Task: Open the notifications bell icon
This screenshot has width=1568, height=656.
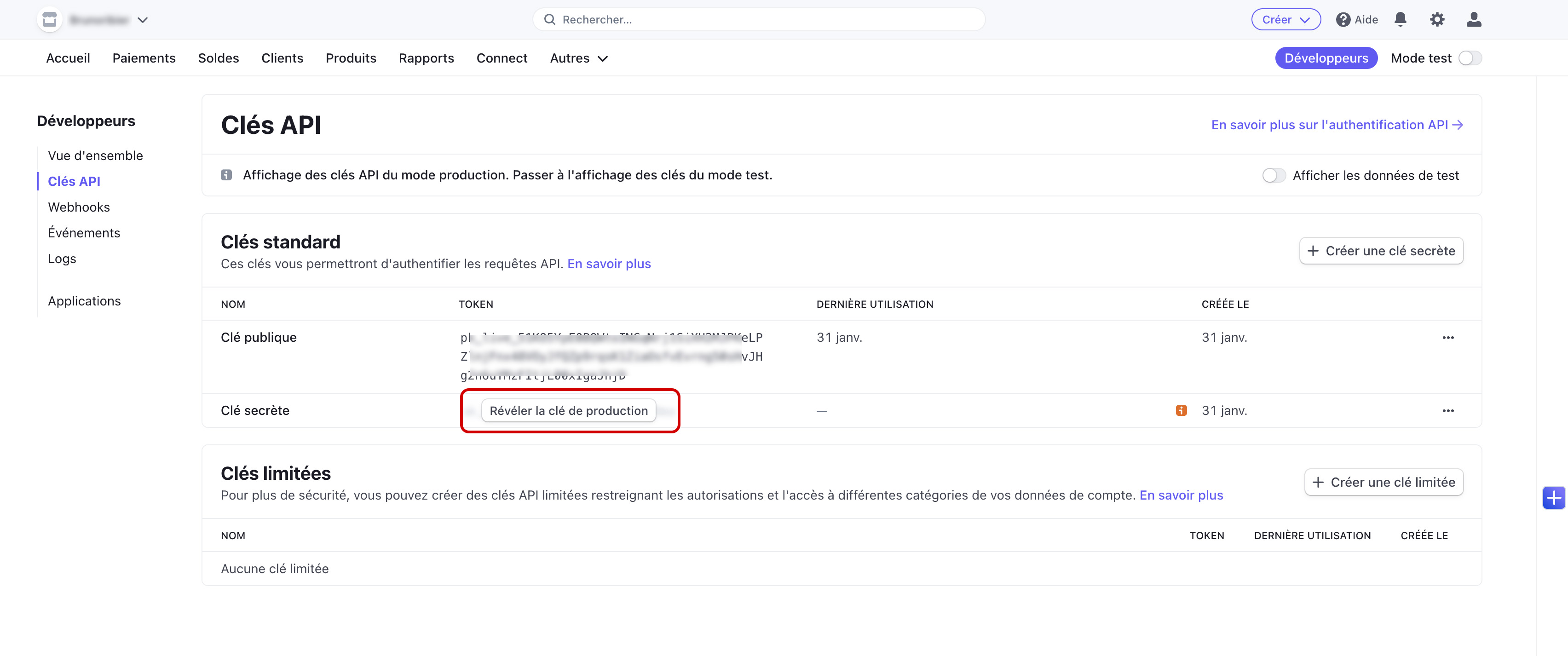Action: tap(1400, 19)
